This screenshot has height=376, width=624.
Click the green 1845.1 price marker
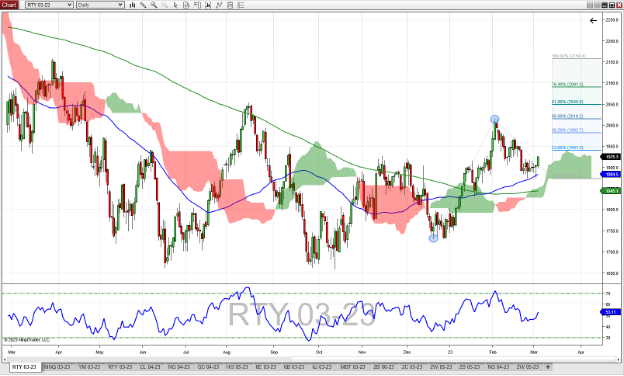[x=611, y=191]
